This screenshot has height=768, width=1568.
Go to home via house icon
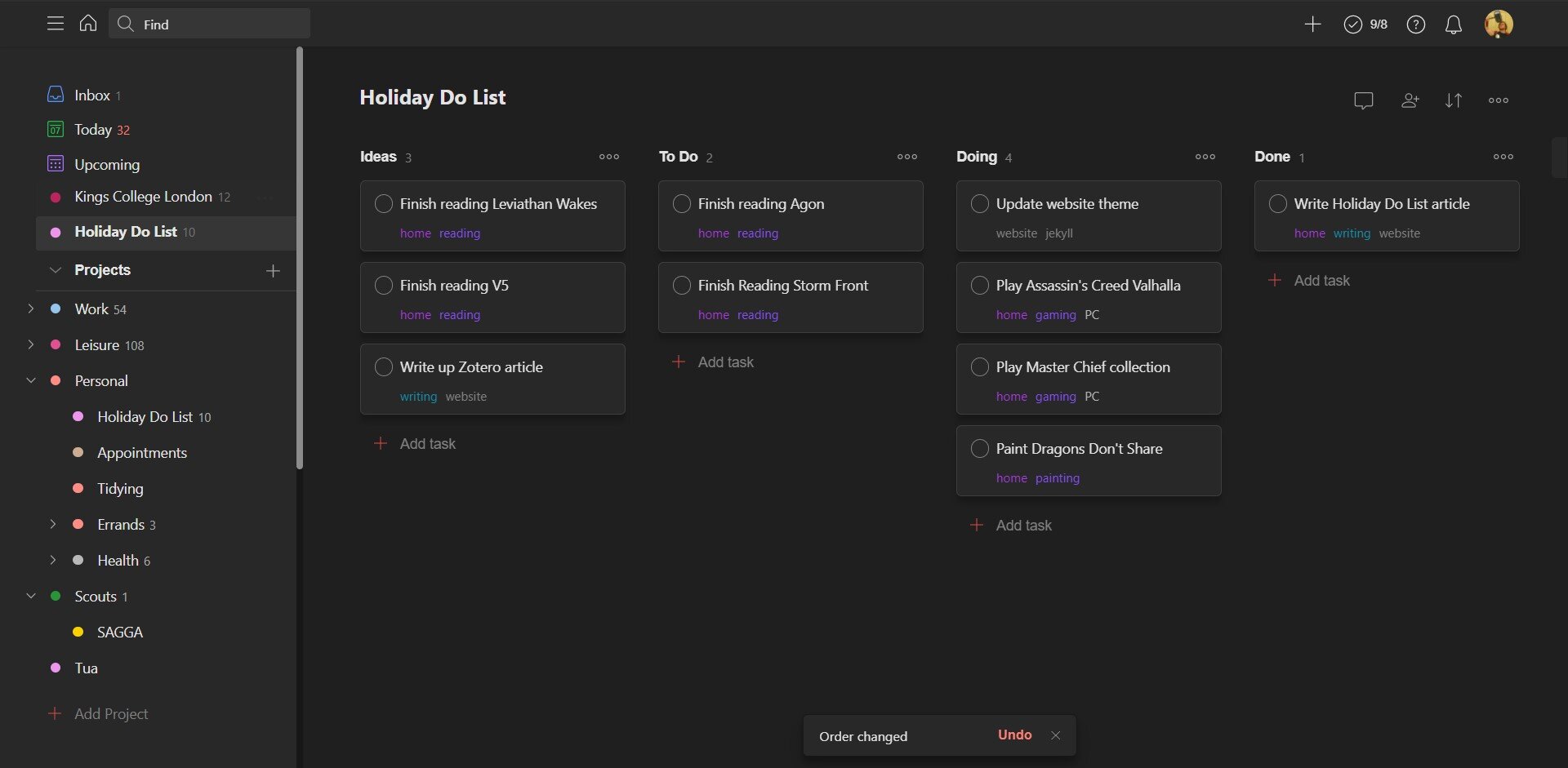tap(88, 24)
